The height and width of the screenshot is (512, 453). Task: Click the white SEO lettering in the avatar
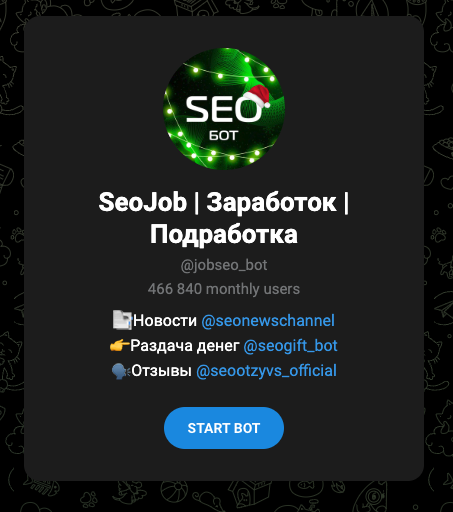click(223, 109)
